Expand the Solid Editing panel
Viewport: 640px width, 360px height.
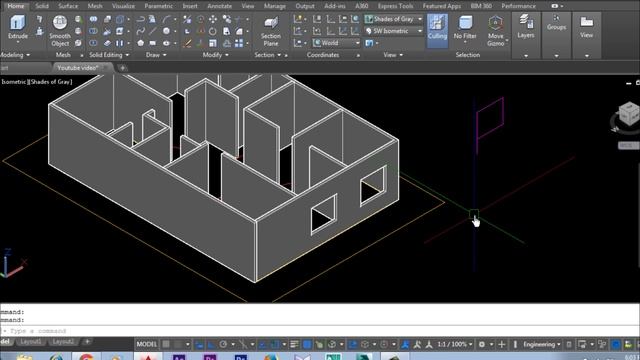point(109,55)
